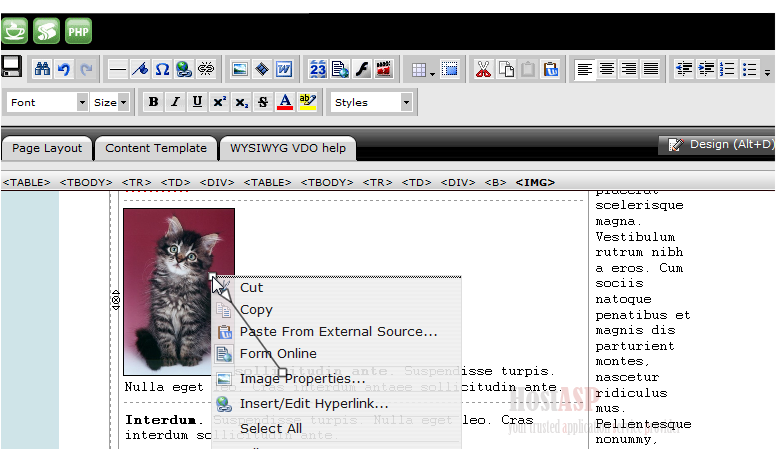776x450 pixels.
Task: Increase the paragraph indent
Action: click(706, 69)
